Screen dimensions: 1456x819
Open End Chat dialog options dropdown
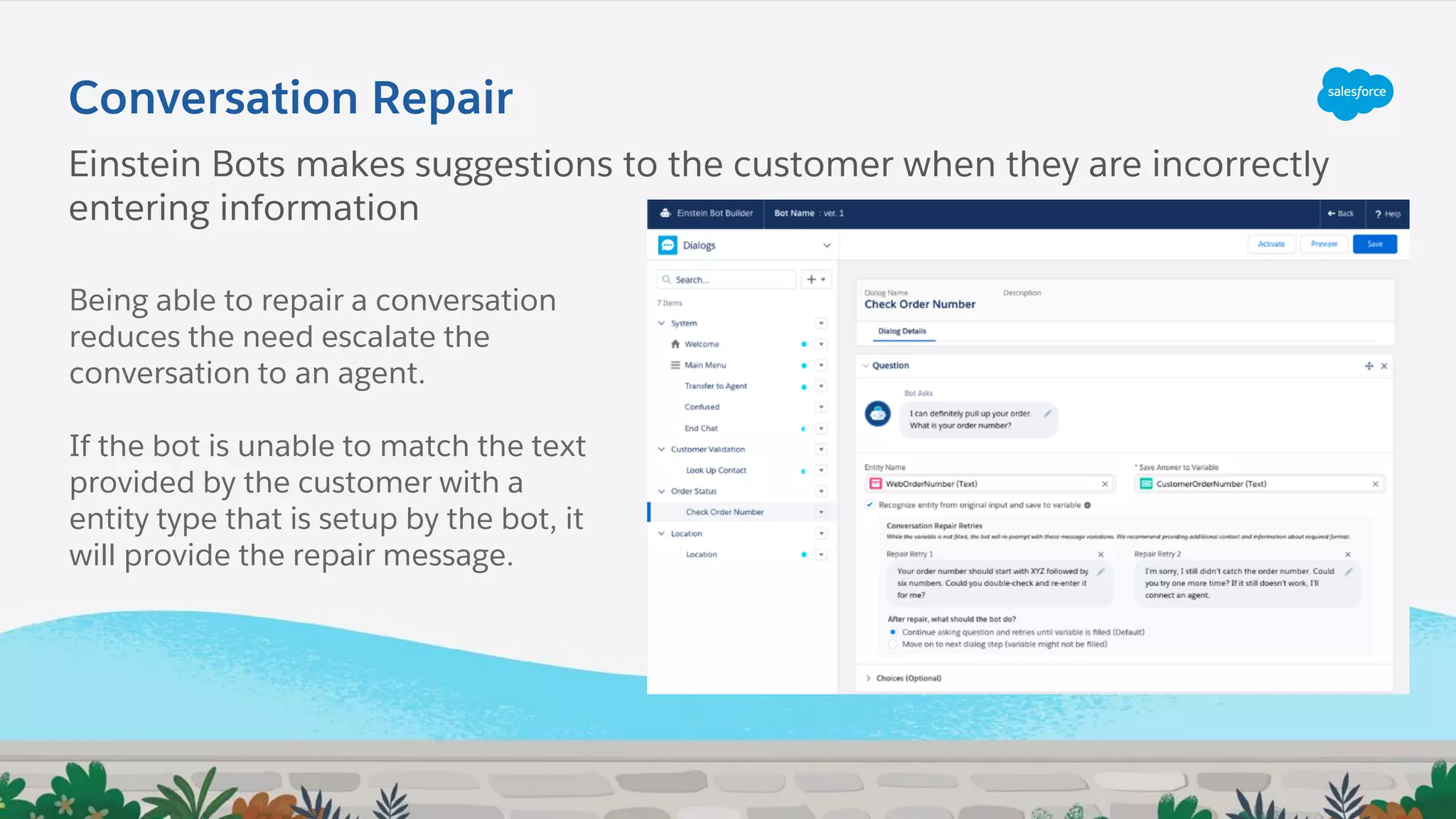(821, 429)
